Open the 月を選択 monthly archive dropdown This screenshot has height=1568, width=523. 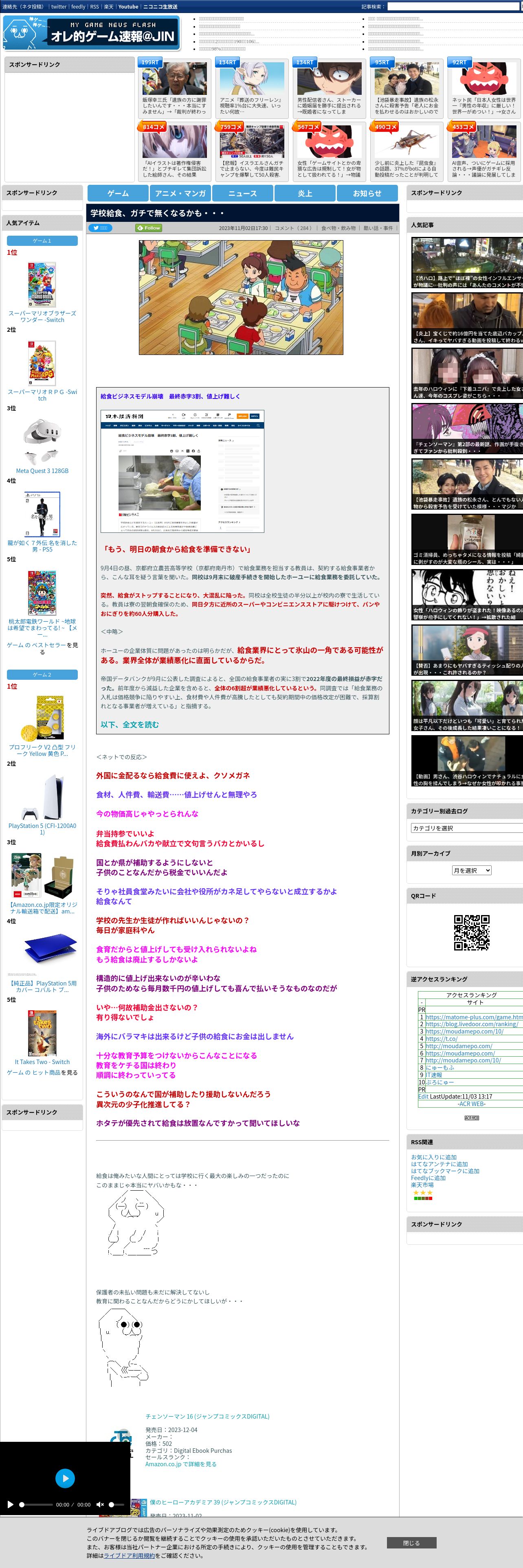(x=471, y=870)
